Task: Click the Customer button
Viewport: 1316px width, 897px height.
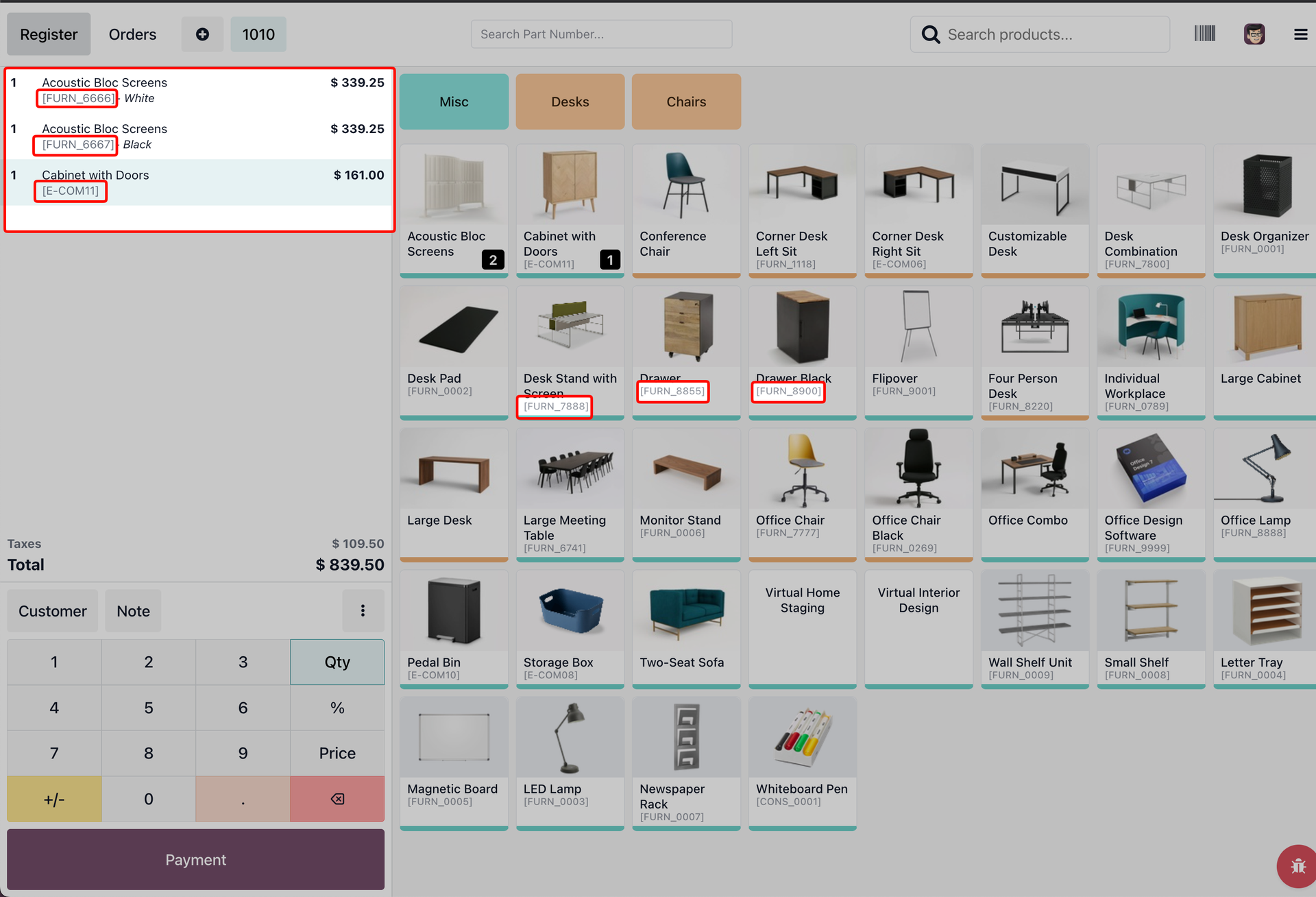Action: (53, 610)
